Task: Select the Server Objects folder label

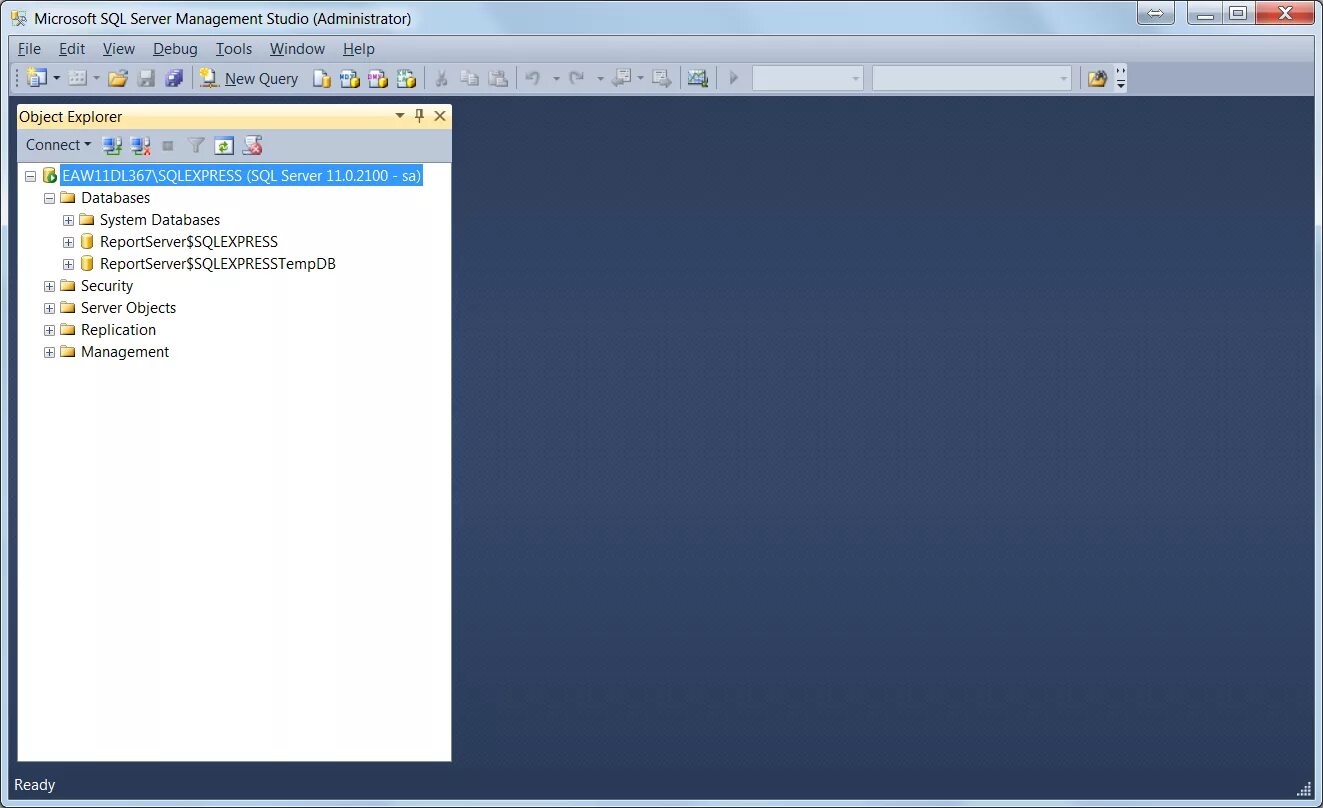Action: coord(128,308)
